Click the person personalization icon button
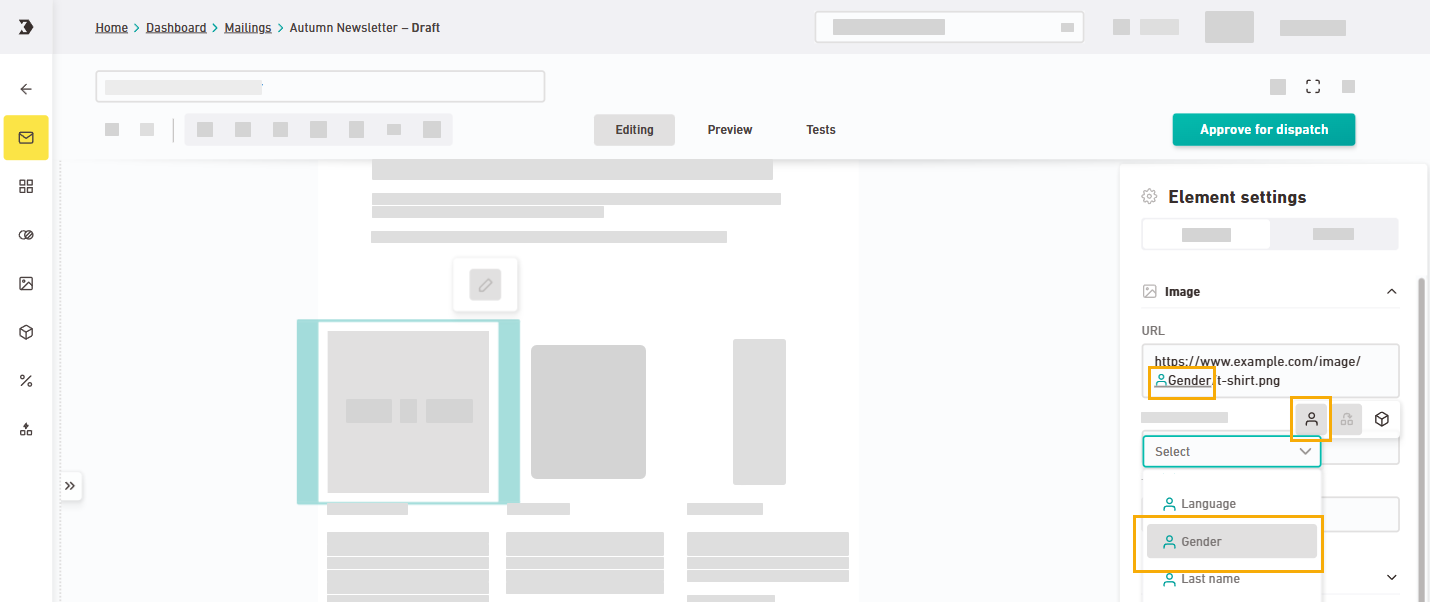 [x=1311, y=419]
